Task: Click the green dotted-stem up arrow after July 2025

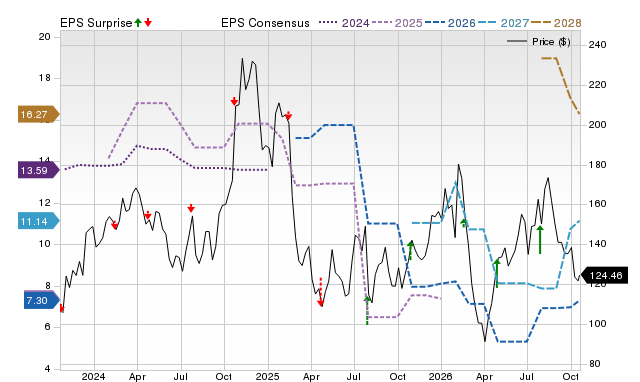Action: 367,311
